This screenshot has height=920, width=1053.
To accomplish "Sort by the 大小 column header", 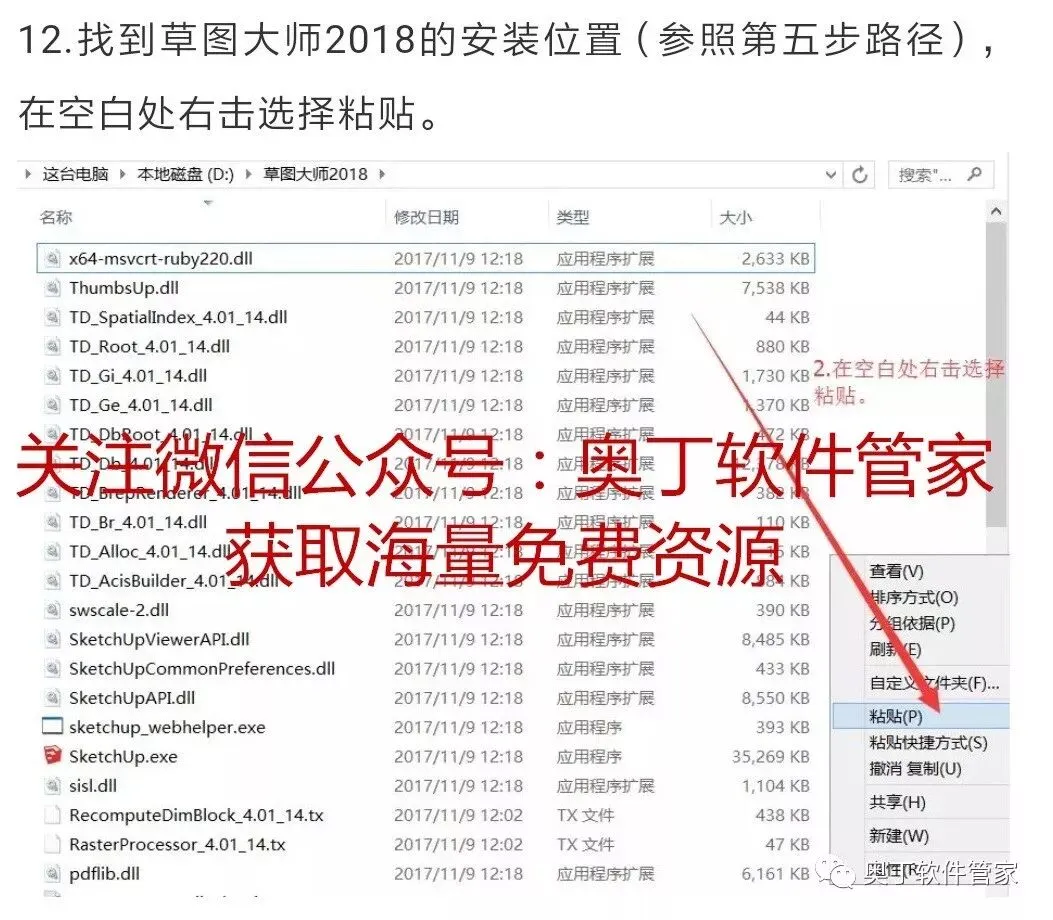I will [x=735, y=217].
